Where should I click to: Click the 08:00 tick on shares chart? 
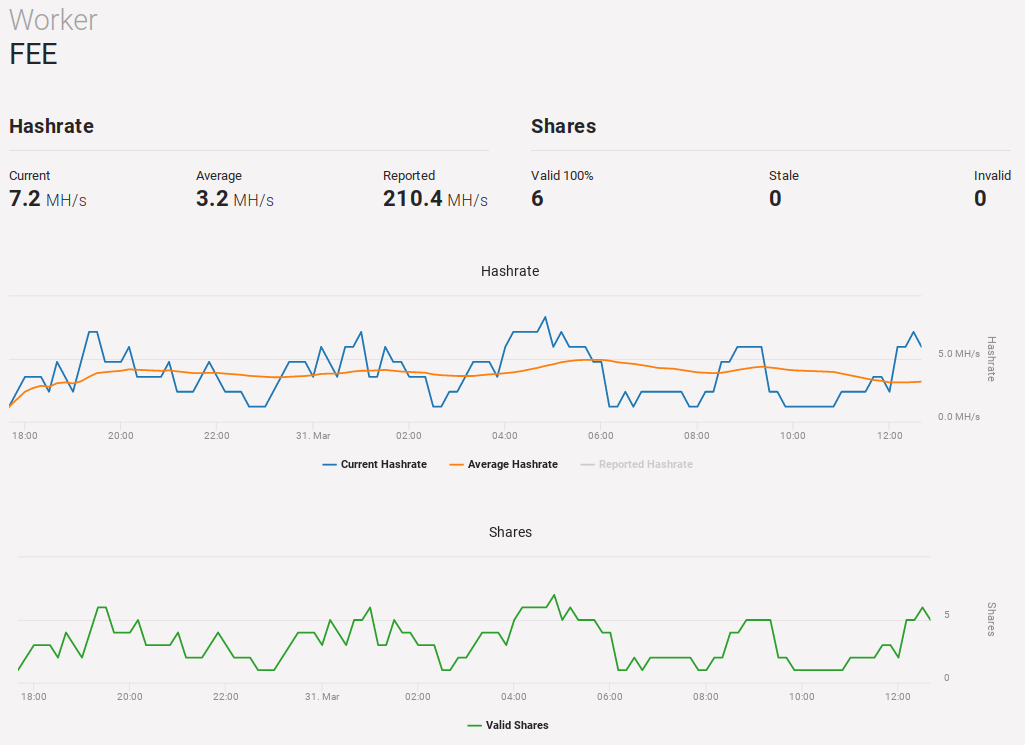pos(705,697)
